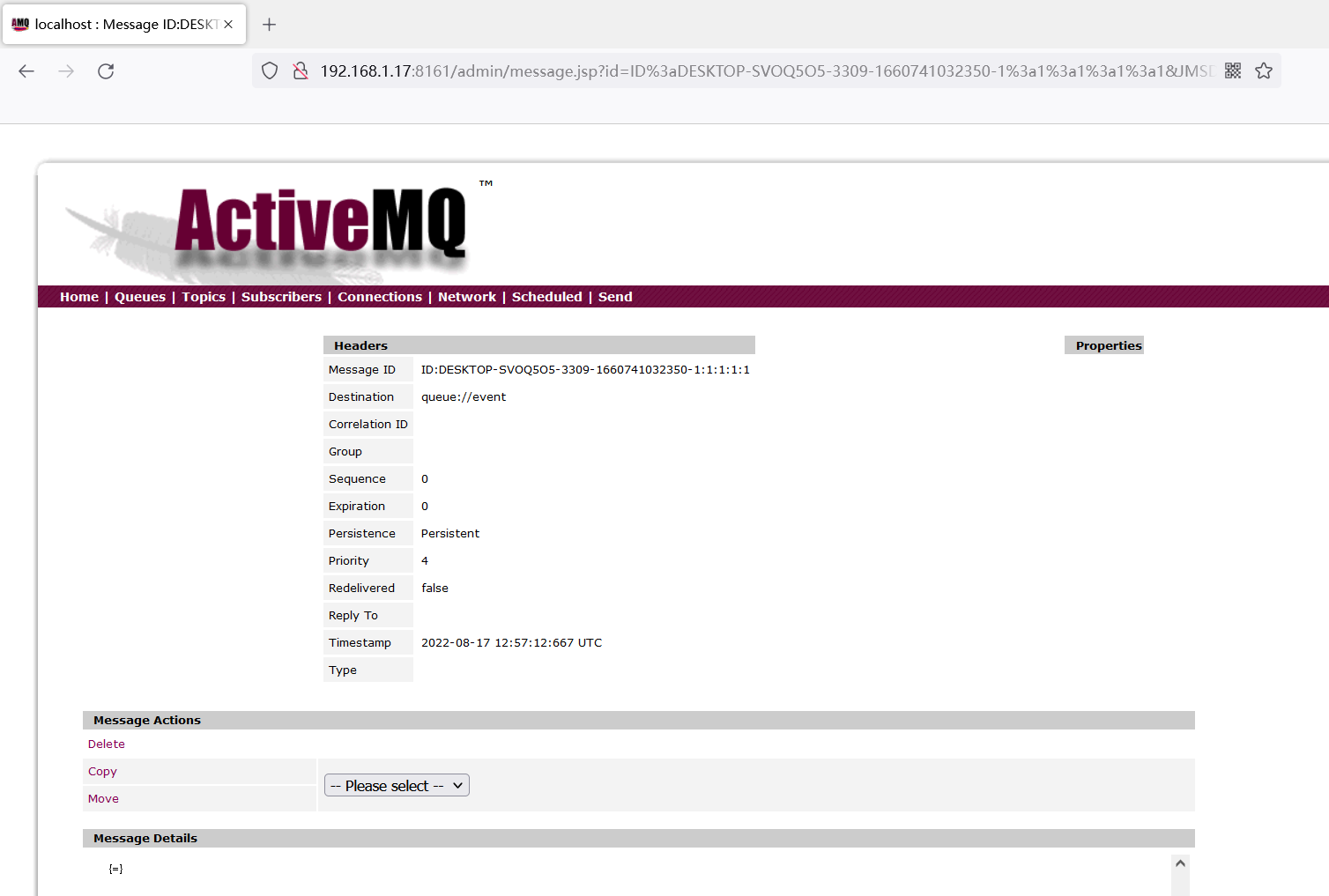Click the Message ID value text
This screenshot has width=1329, height=896.
[585, 370]
